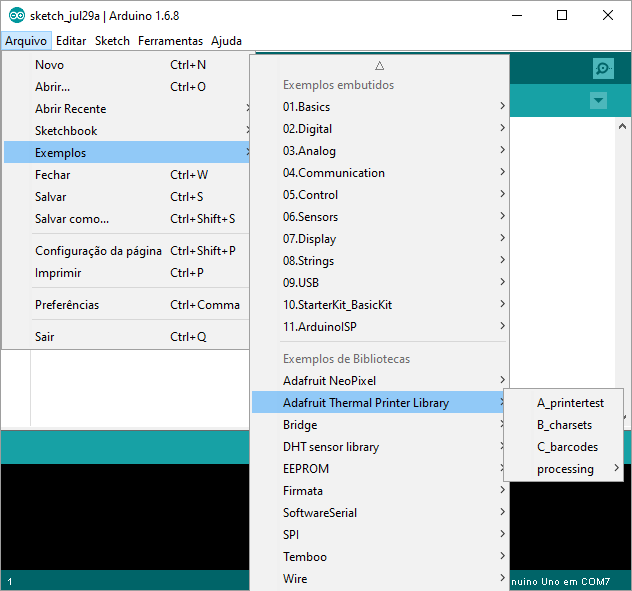
Task: Choose Salvar como... entry
Action: pos(127,219)
